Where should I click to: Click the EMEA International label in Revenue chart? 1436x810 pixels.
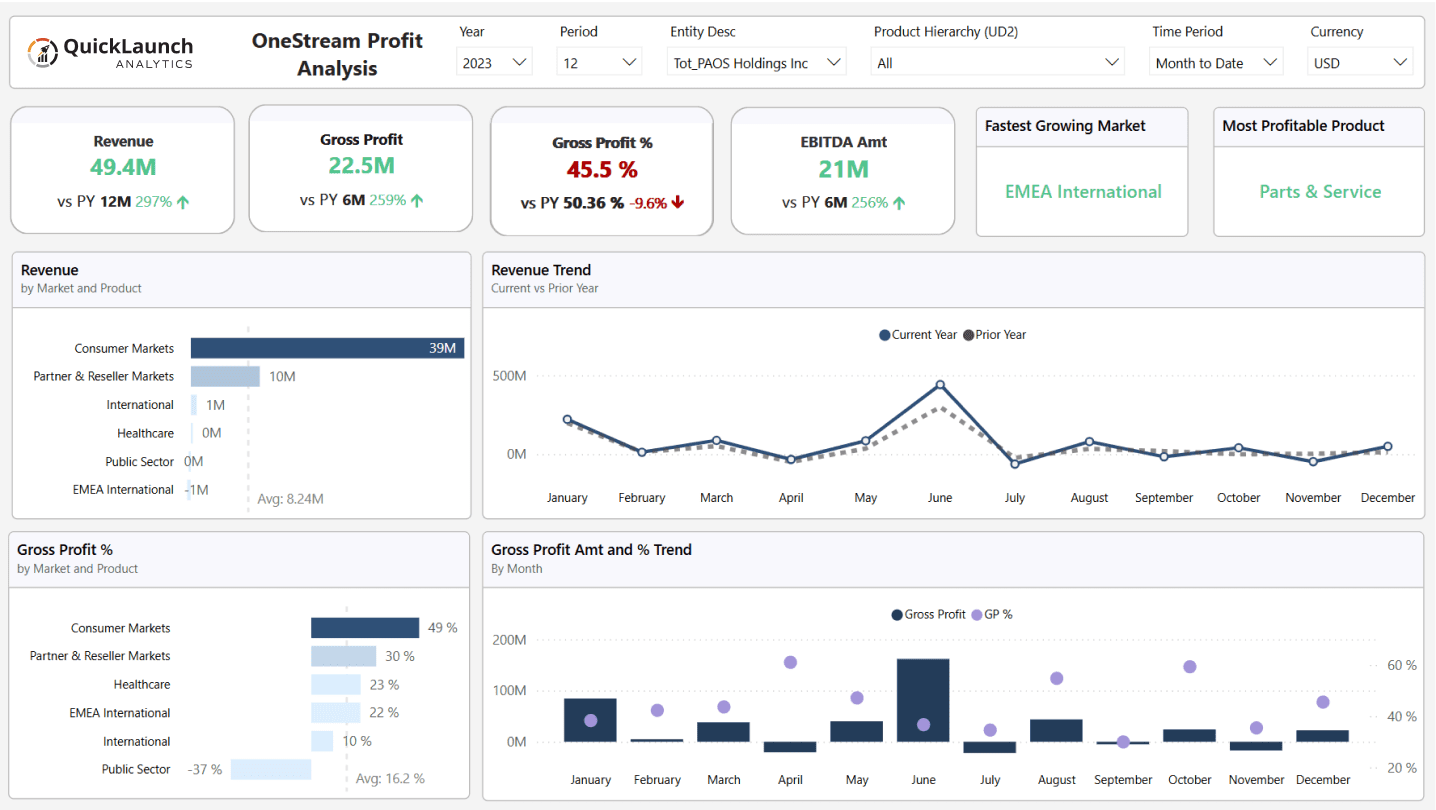[123, 490]
